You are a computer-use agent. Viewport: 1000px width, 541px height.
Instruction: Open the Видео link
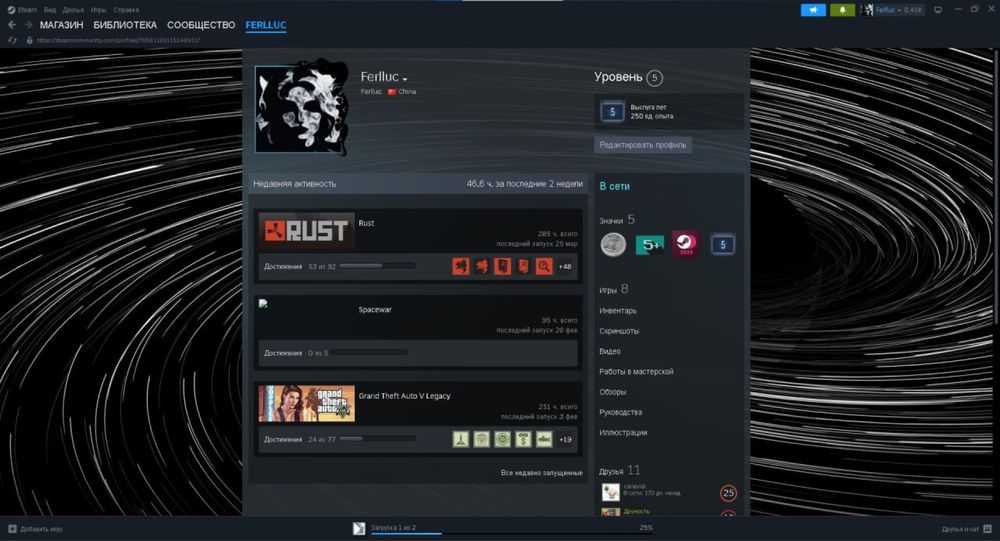(x=610, y=352)
